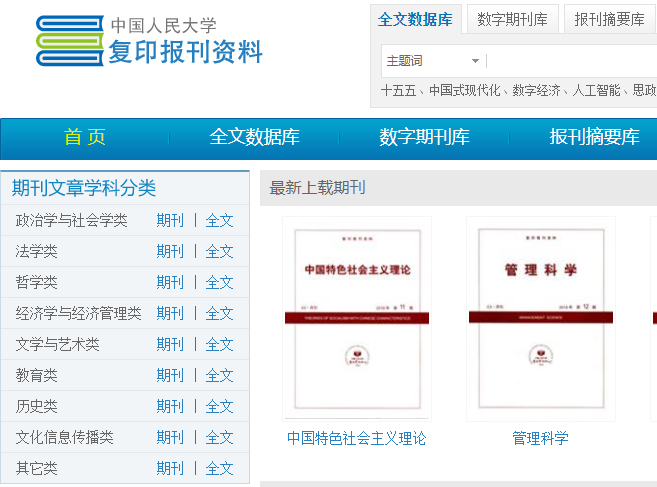
Task: Switch to the 数字期刊库 search tab
Action: tap(512, 19)
